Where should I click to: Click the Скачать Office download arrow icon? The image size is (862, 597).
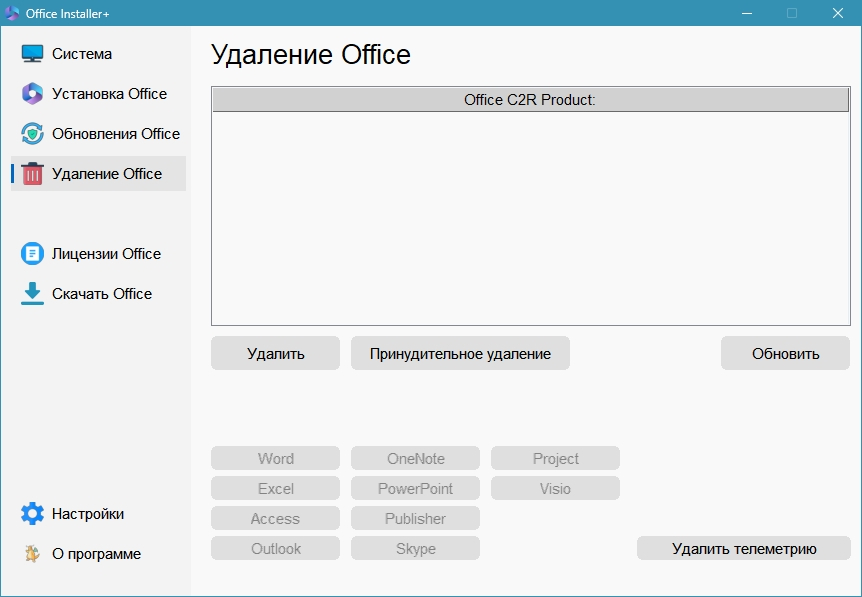tap(33, 294)
